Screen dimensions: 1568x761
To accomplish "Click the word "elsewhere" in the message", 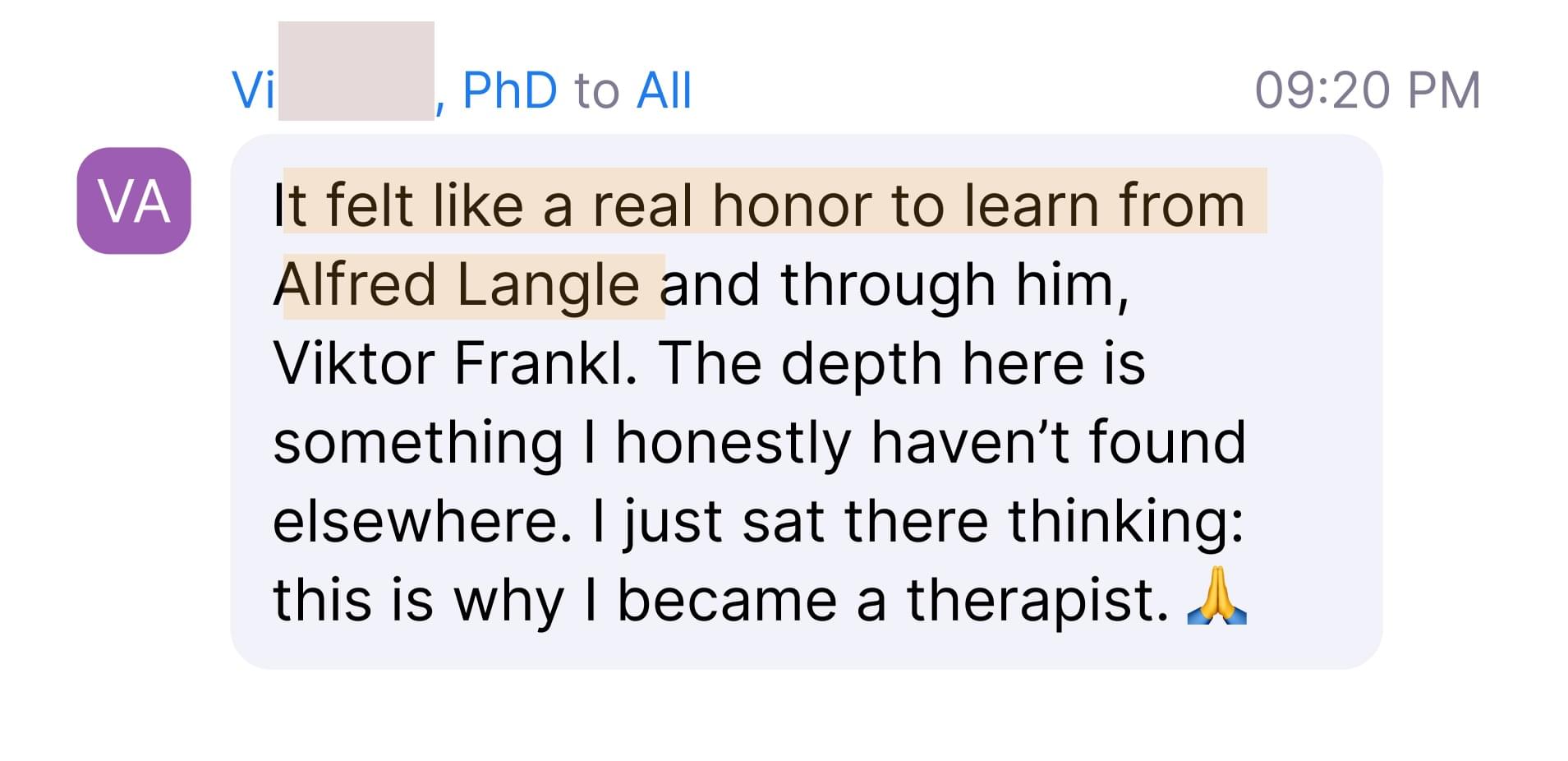I will coord(421,521).
